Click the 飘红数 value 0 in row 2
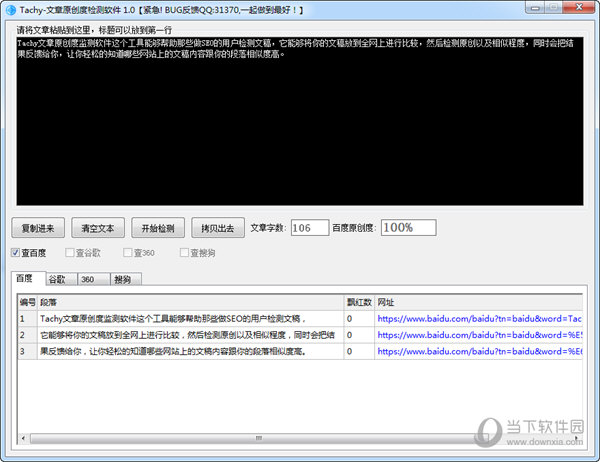Screen dimensions: 600x462 coord(349,335)
